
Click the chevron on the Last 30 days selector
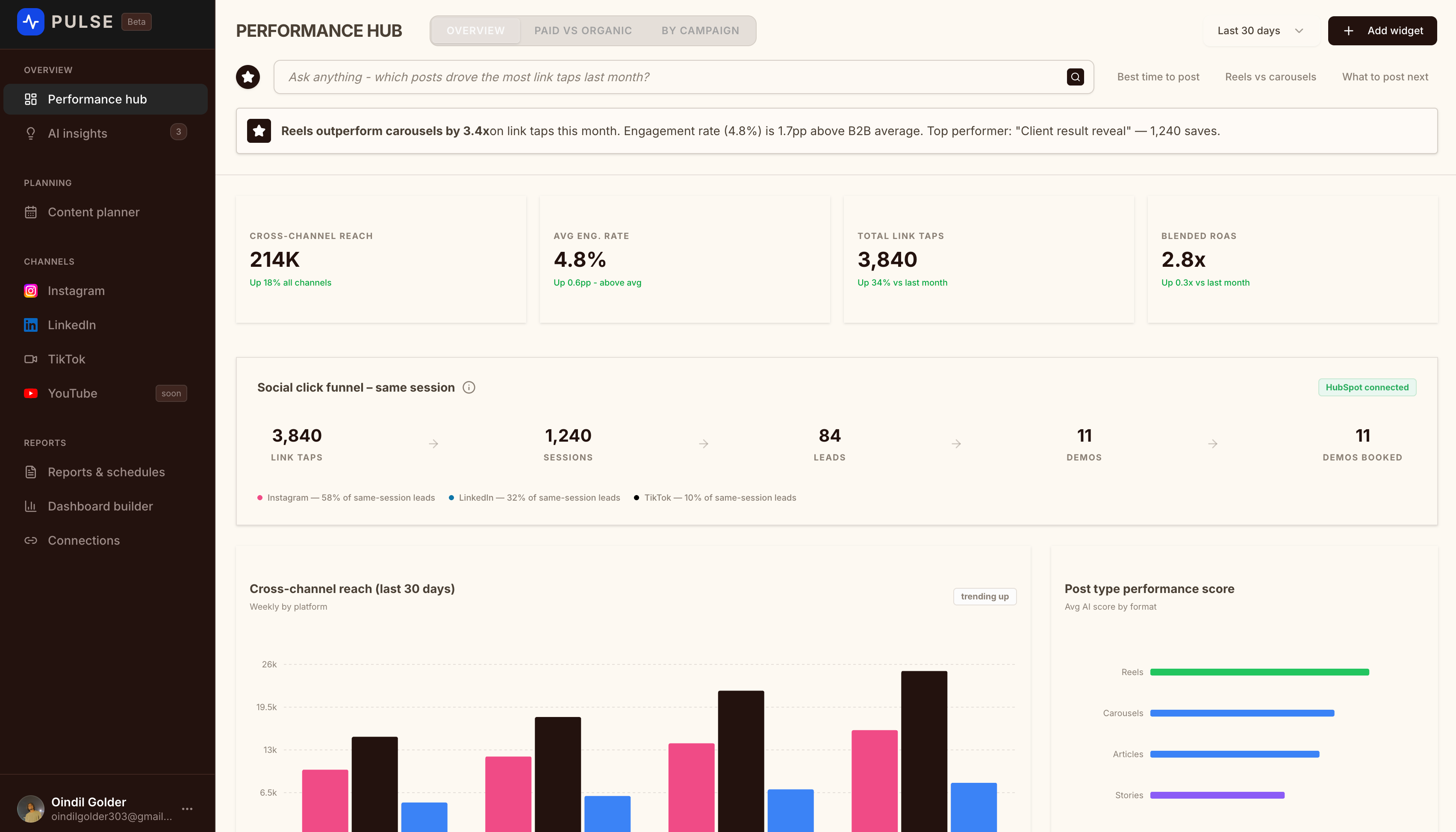(1299, 31)
